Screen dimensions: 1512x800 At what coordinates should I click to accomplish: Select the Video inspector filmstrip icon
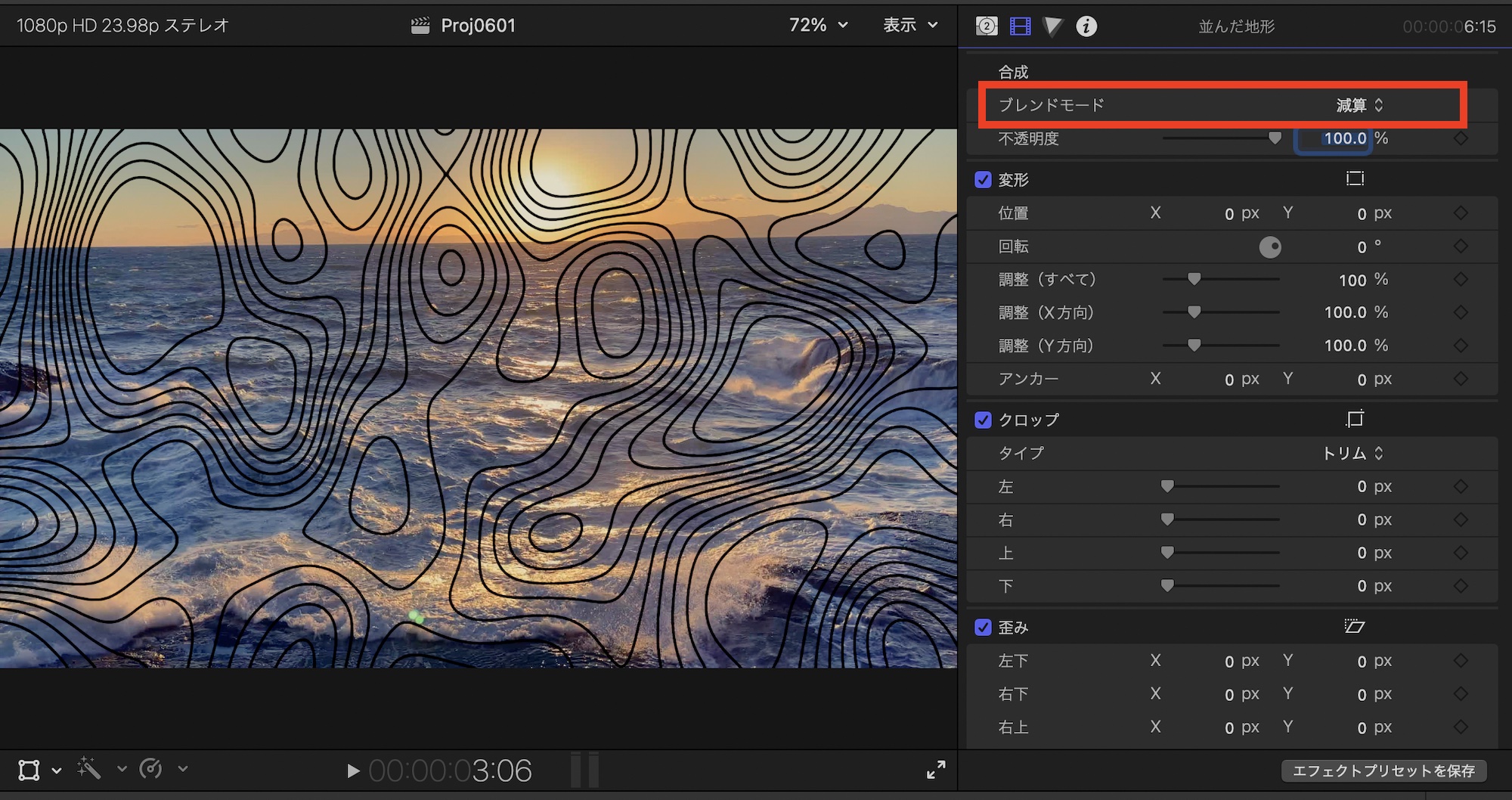point(1020,26)
